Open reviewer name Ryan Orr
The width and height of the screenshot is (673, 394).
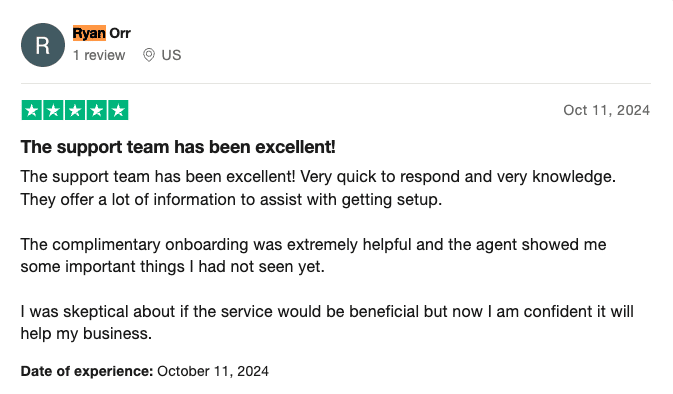[101, 33]
